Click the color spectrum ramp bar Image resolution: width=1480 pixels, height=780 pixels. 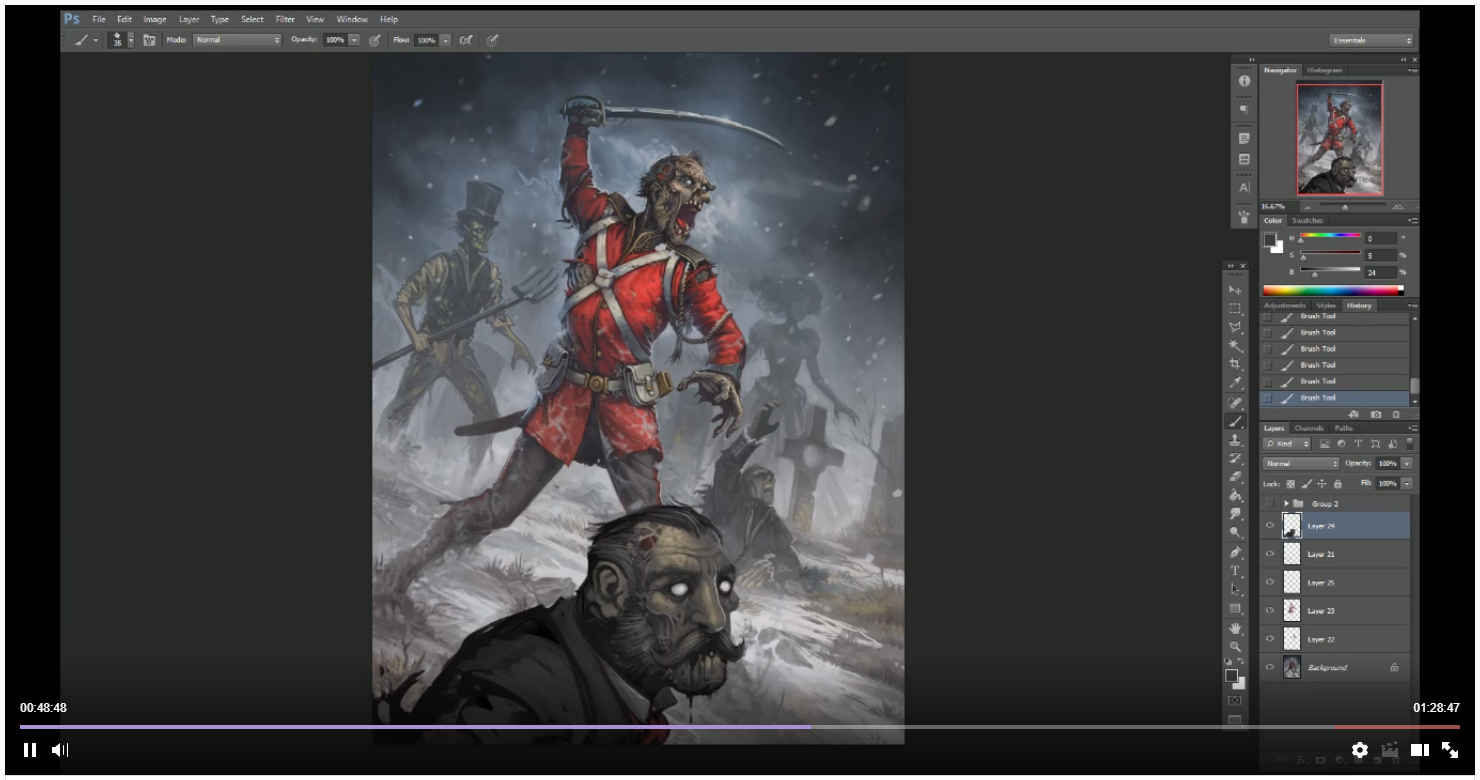pos(1333,291)
